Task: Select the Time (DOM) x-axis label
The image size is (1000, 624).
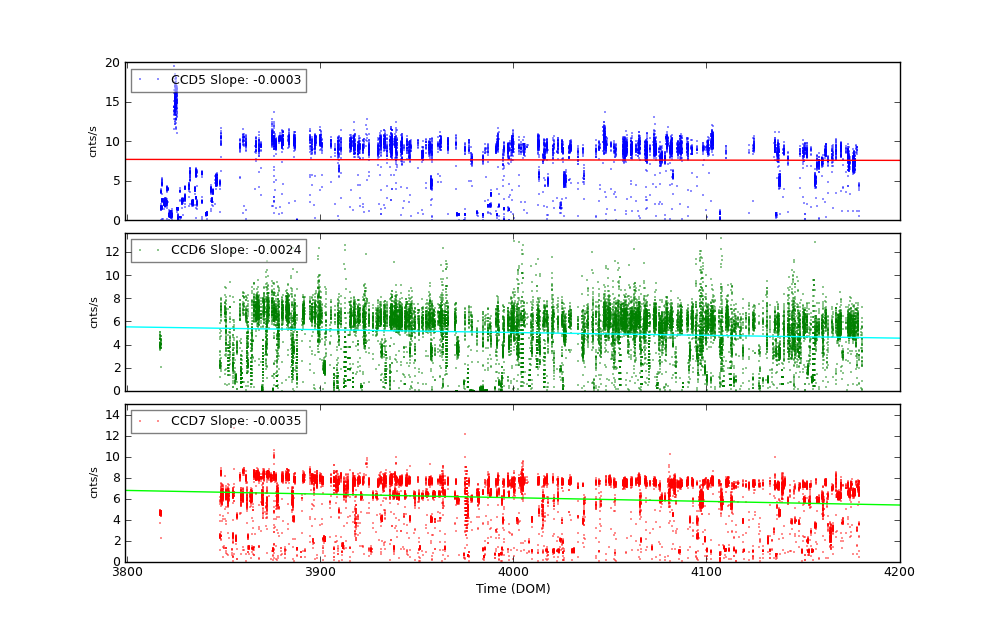Action: click(x=512, y=589)
